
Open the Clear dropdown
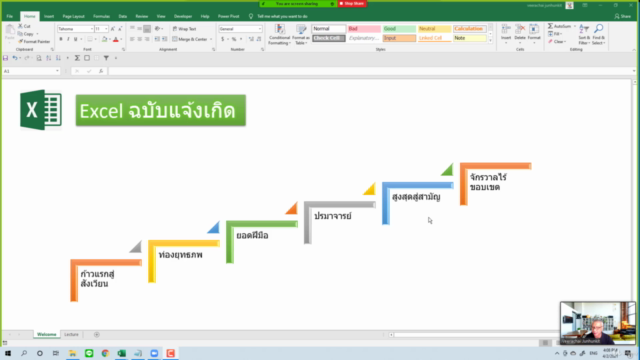coord(557,42)
